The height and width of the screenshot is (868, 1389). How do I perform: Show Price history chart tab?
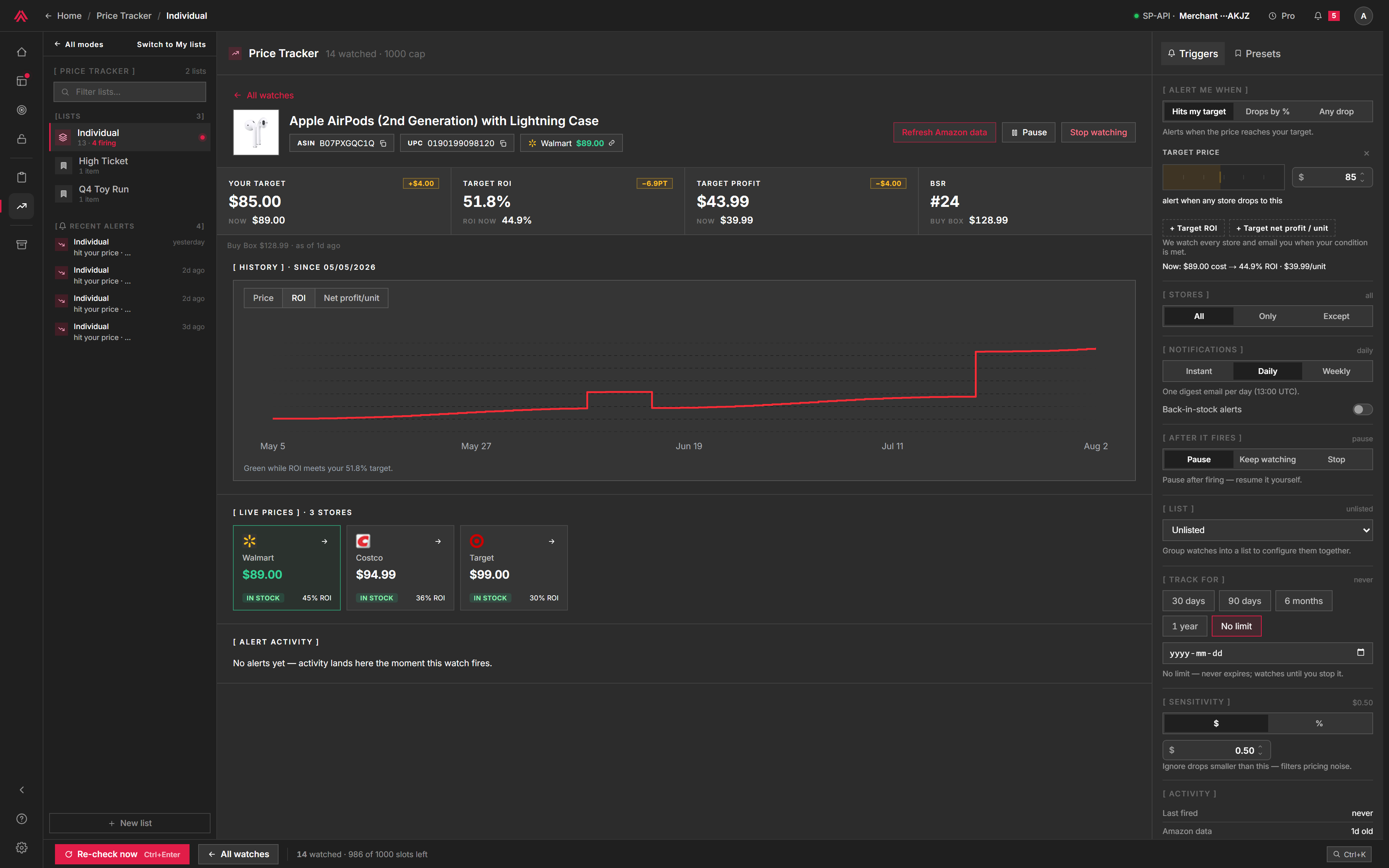click(263, 298)
